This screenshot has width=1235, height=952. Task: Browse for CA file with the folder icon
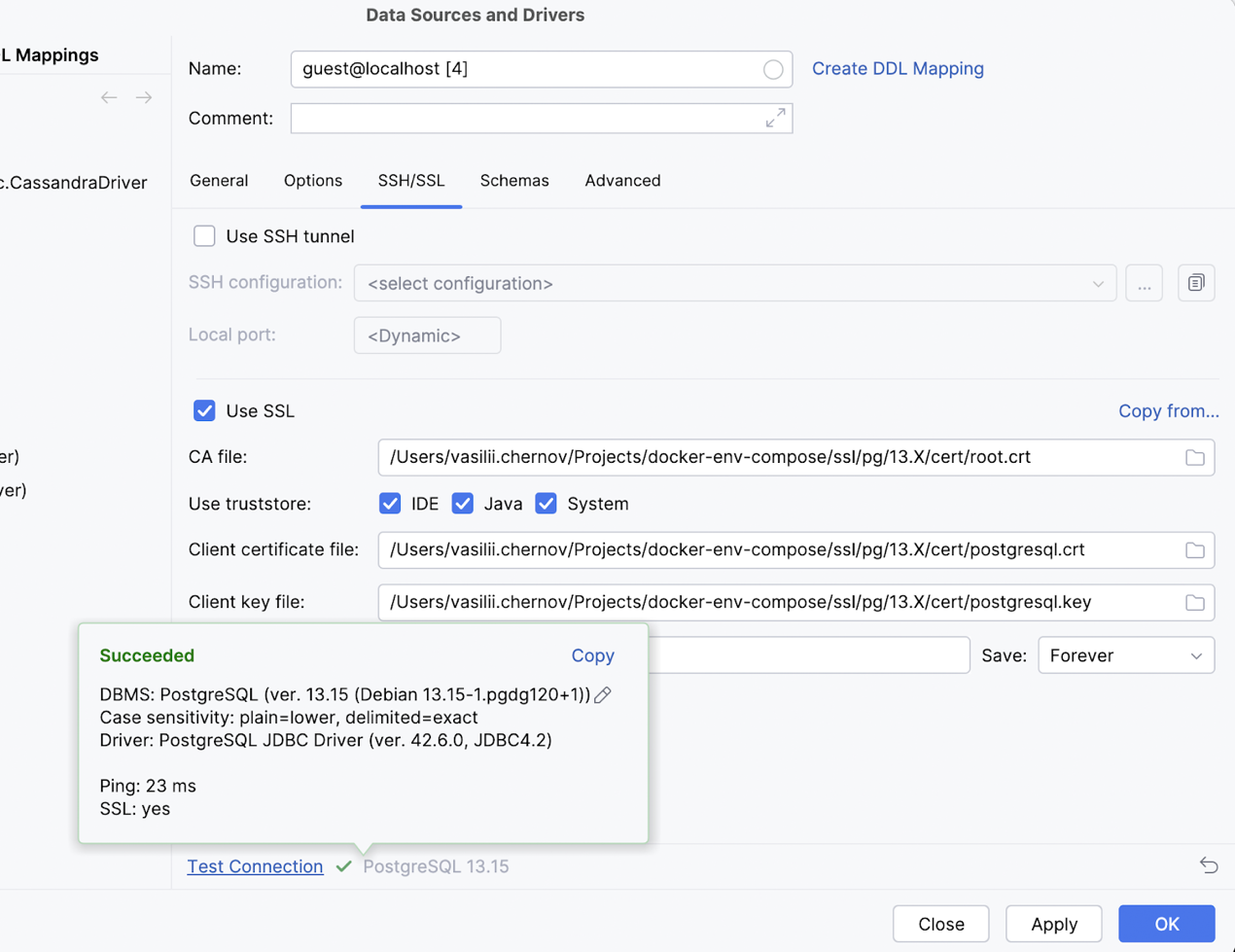click(x=1195, y=457)
